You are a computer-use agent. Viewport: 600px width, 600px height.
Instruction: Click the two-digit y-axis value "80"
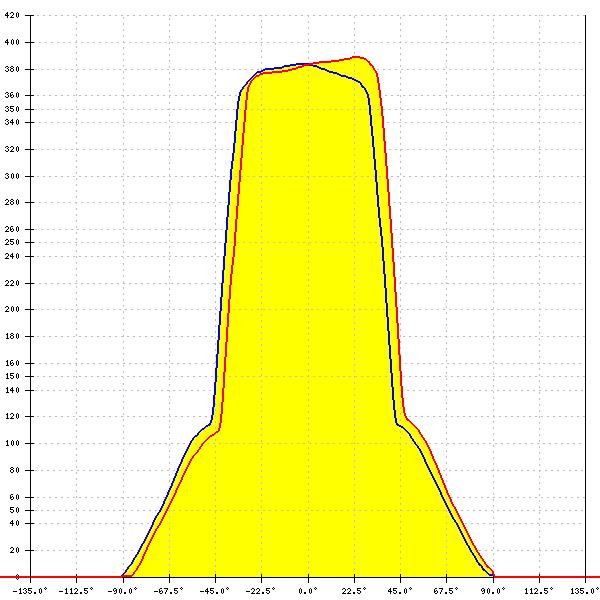(14, 470)
